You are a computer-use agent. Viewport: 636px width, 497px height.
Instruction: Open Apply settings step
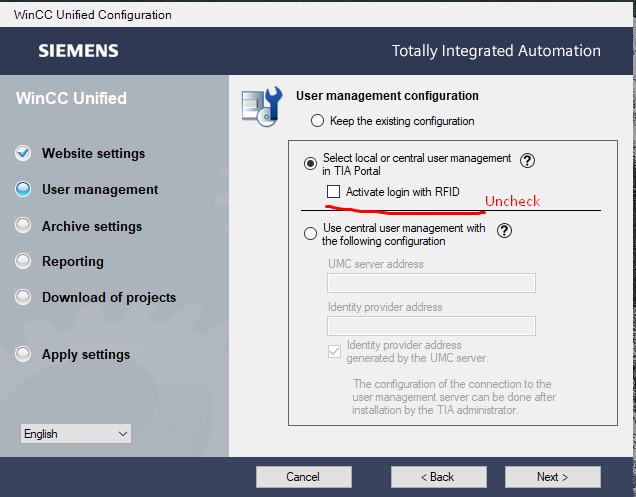[x=86, y=354]
